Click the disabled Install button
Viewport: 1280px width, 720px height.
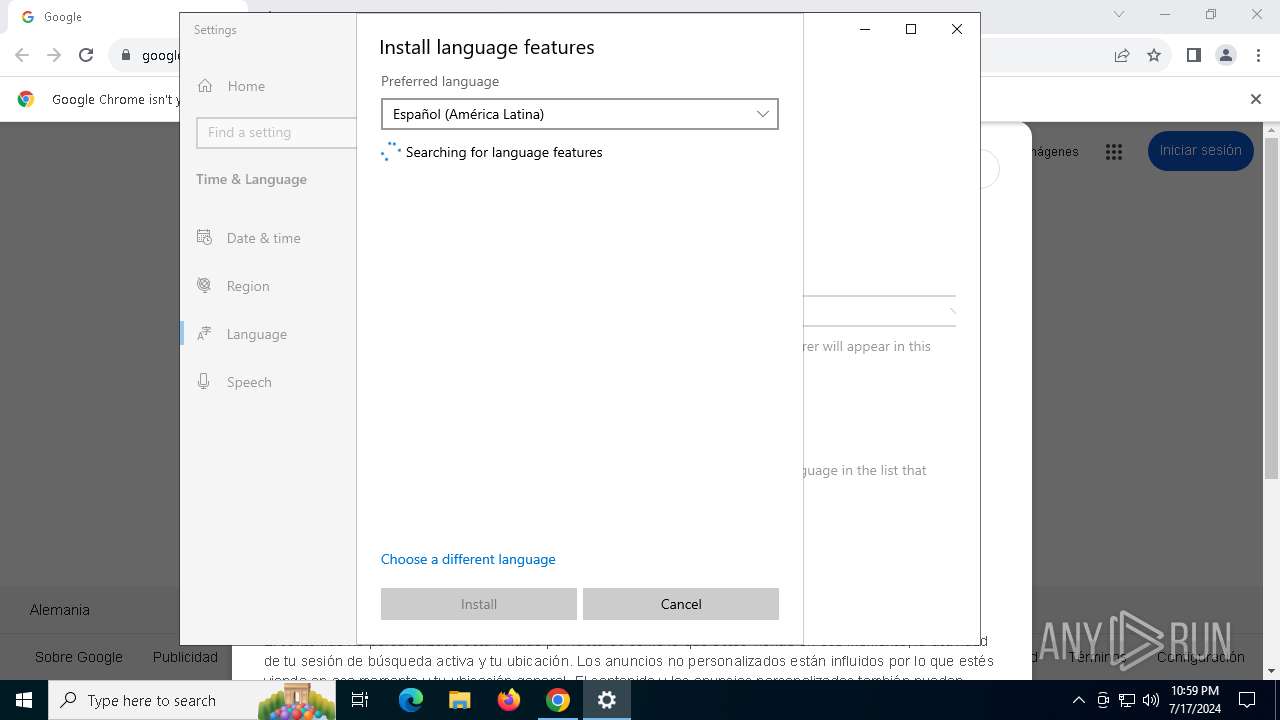479,604
